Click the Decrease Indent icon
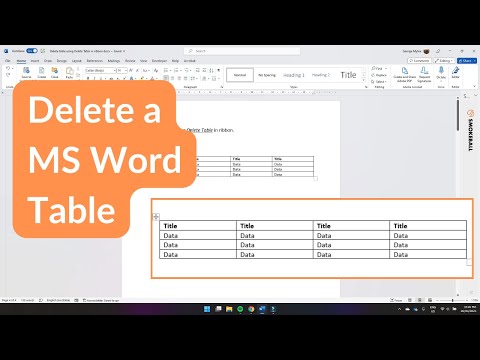The image size is (480, 360). 197,70
